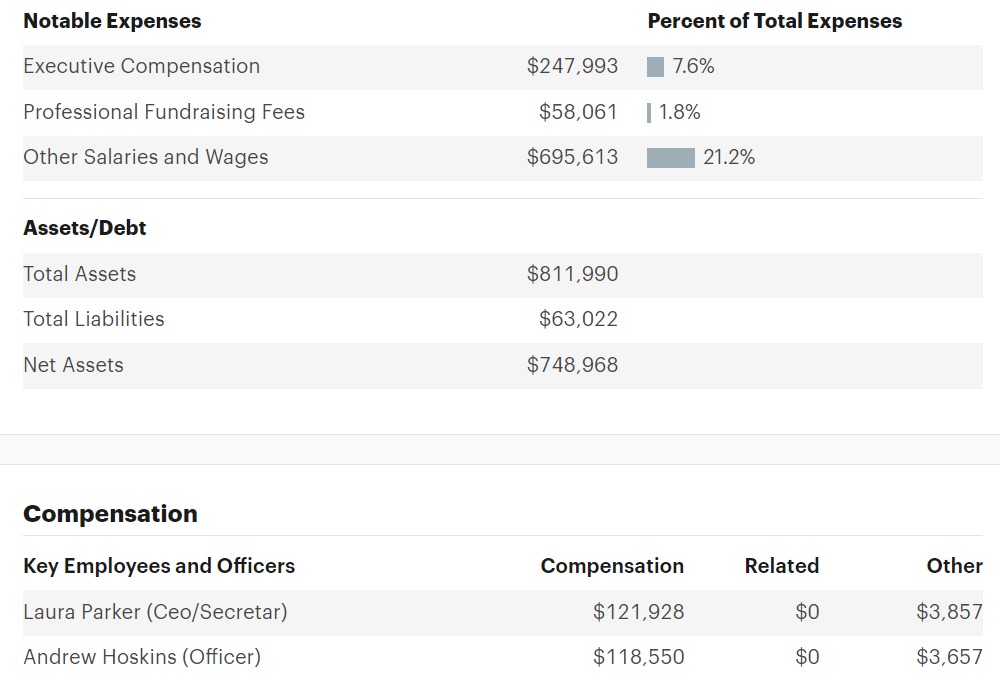The width and height of the screenshot is (1000, 676).
Task: Click the Executive Compensation percent bar
Action: 656,67
